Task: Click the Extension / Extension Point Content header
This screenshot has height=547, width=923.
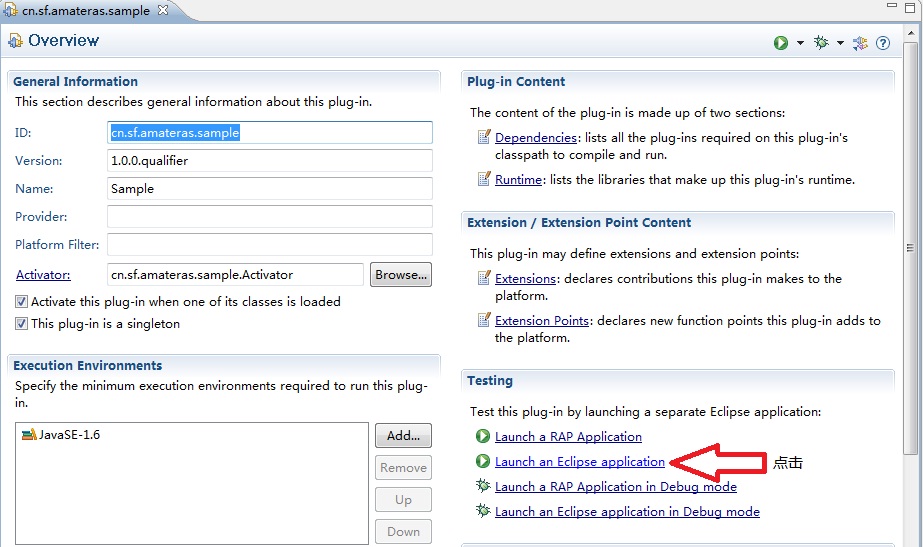Action: click(x=579, y=223)
